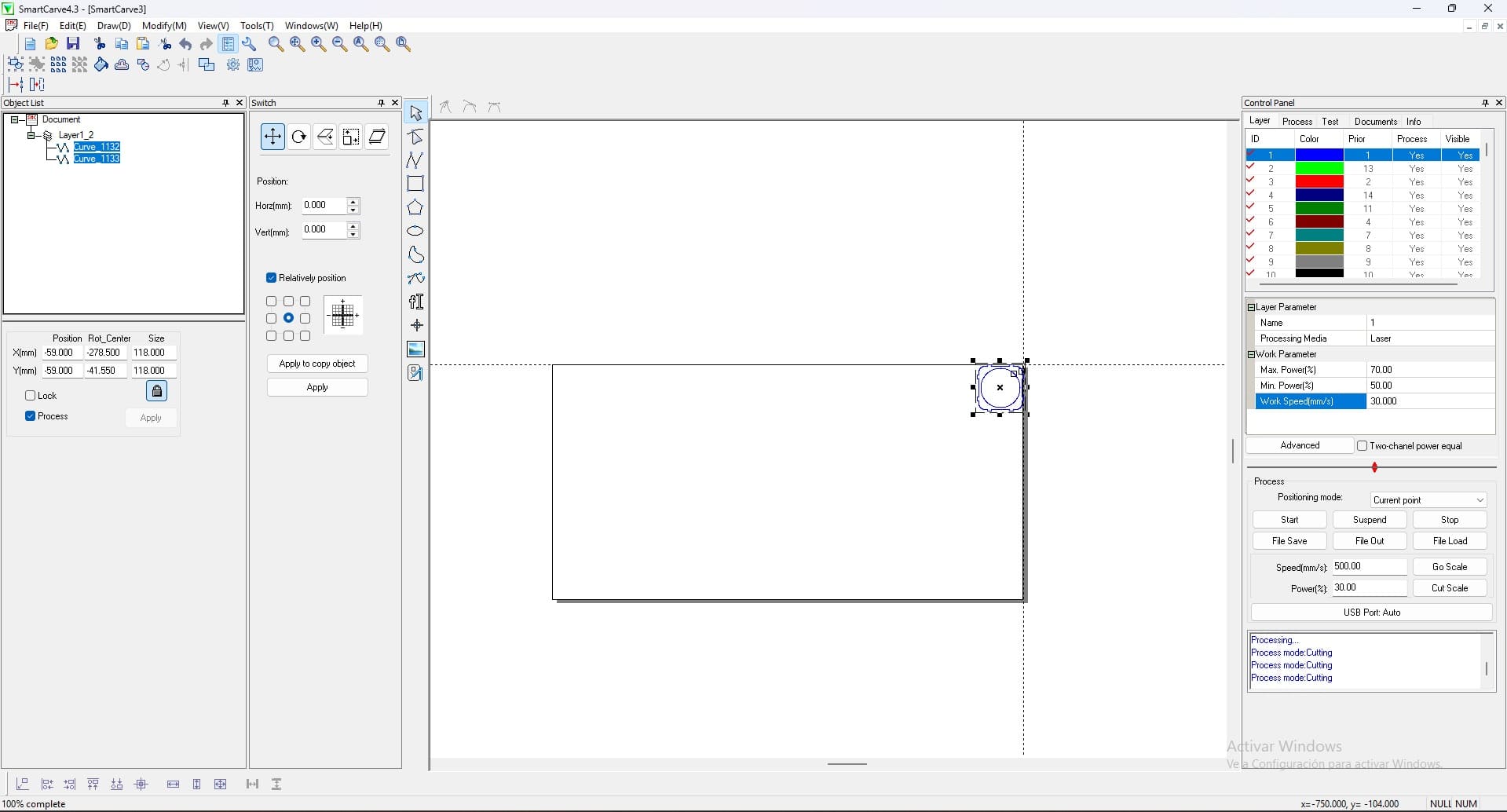Image resolution: width=1507 pixels, height=812 pixels.
Task: Select the Bezier curve tool
Action: coord(416,278)
